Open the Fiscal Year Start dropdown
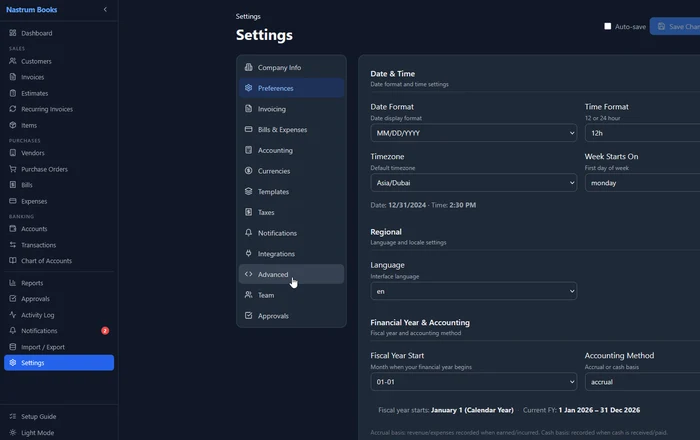 click(x=473, y=382)
